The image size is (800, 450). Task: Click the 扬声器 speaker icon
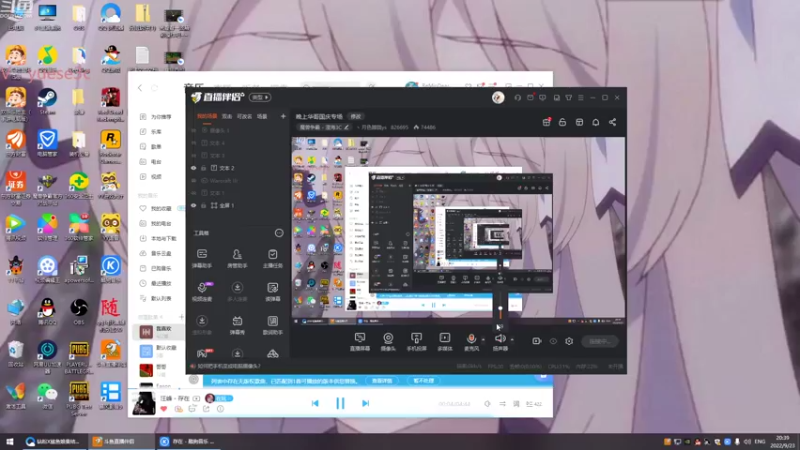pos(500,339)
